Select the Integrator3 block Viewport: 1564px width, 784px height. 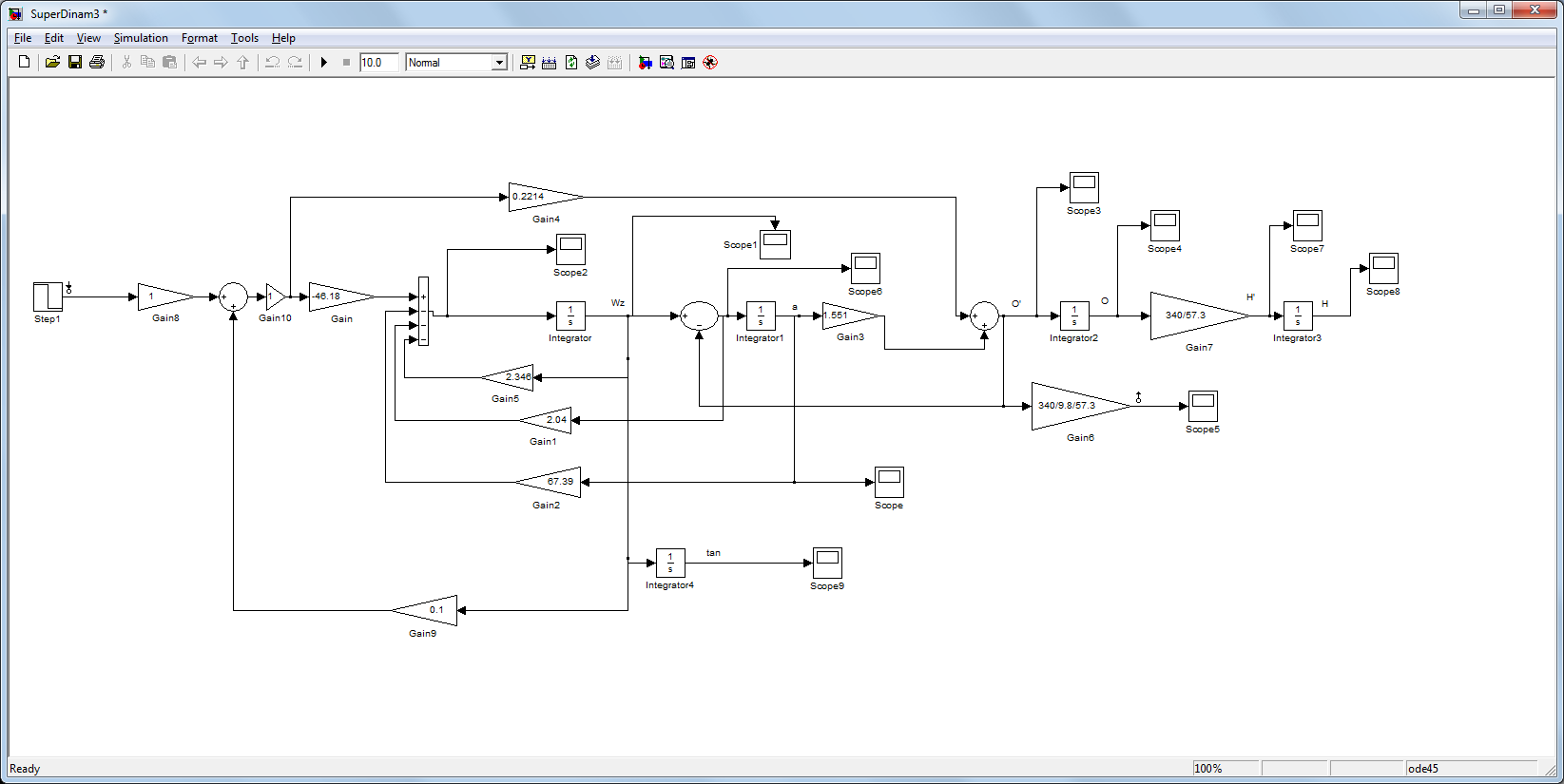coord(1298,316)
